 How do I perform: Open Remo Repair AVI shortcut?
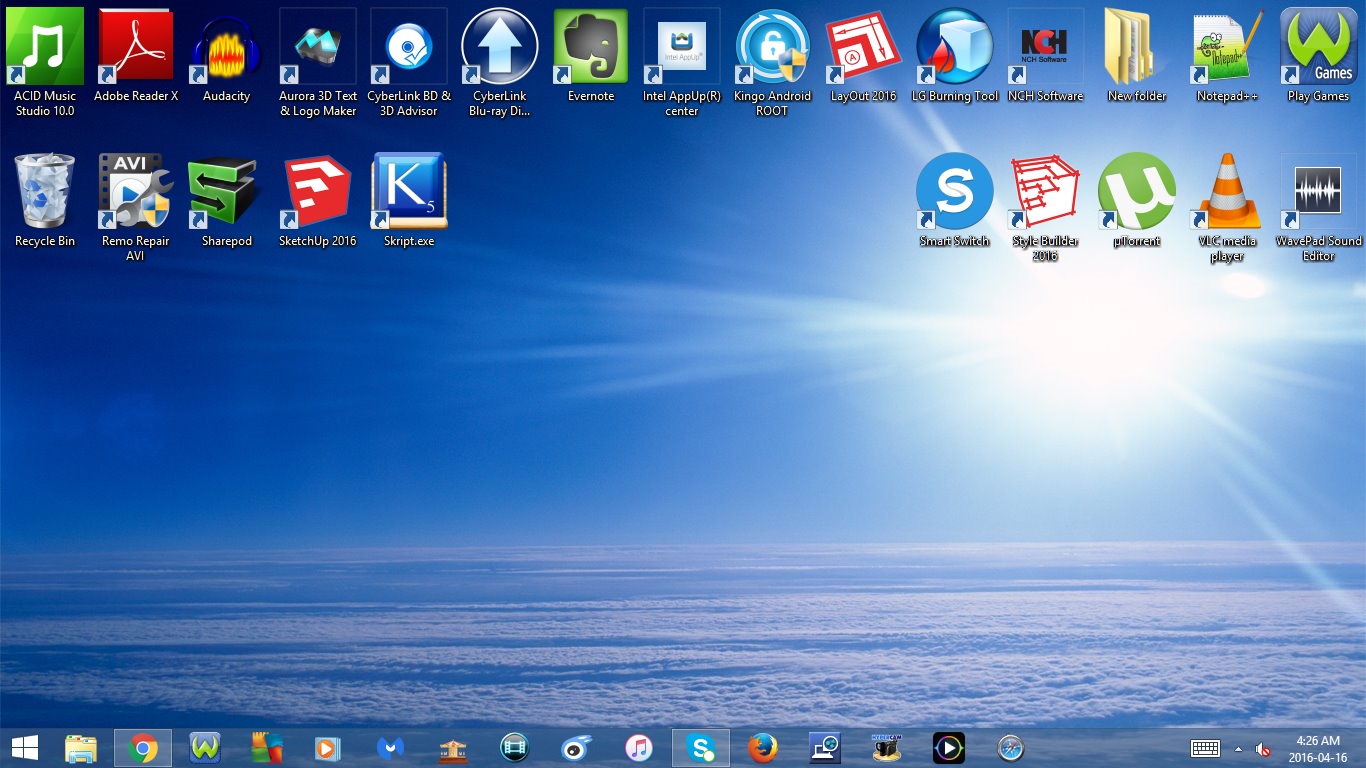(136, 207)
